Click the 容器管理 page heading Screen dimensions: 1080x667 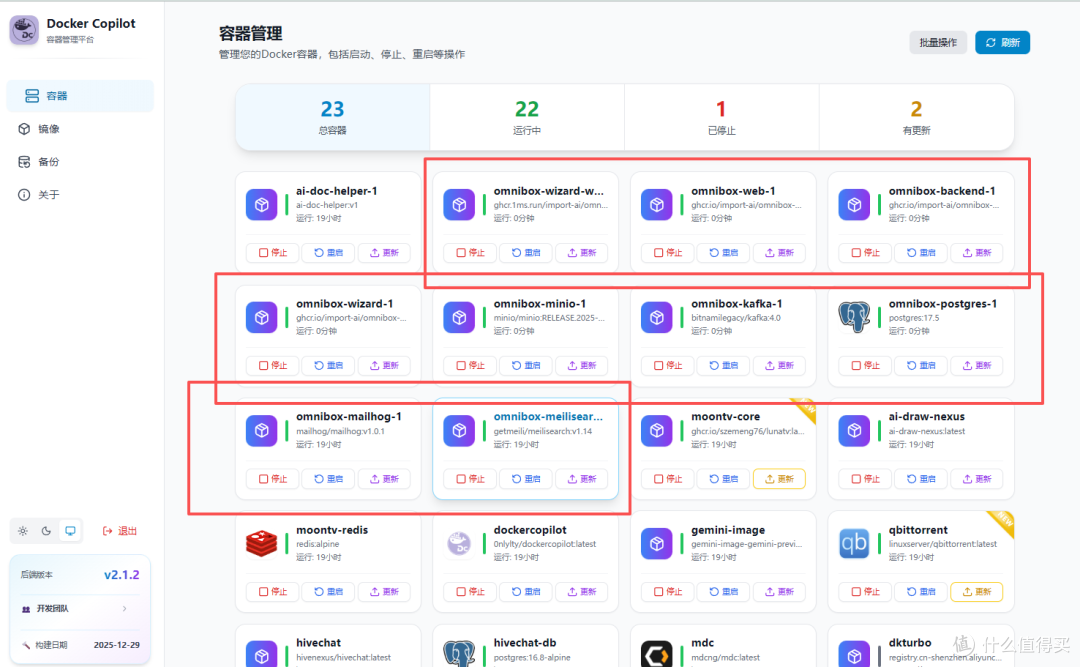pyautogui.click(x=251, y=33)
